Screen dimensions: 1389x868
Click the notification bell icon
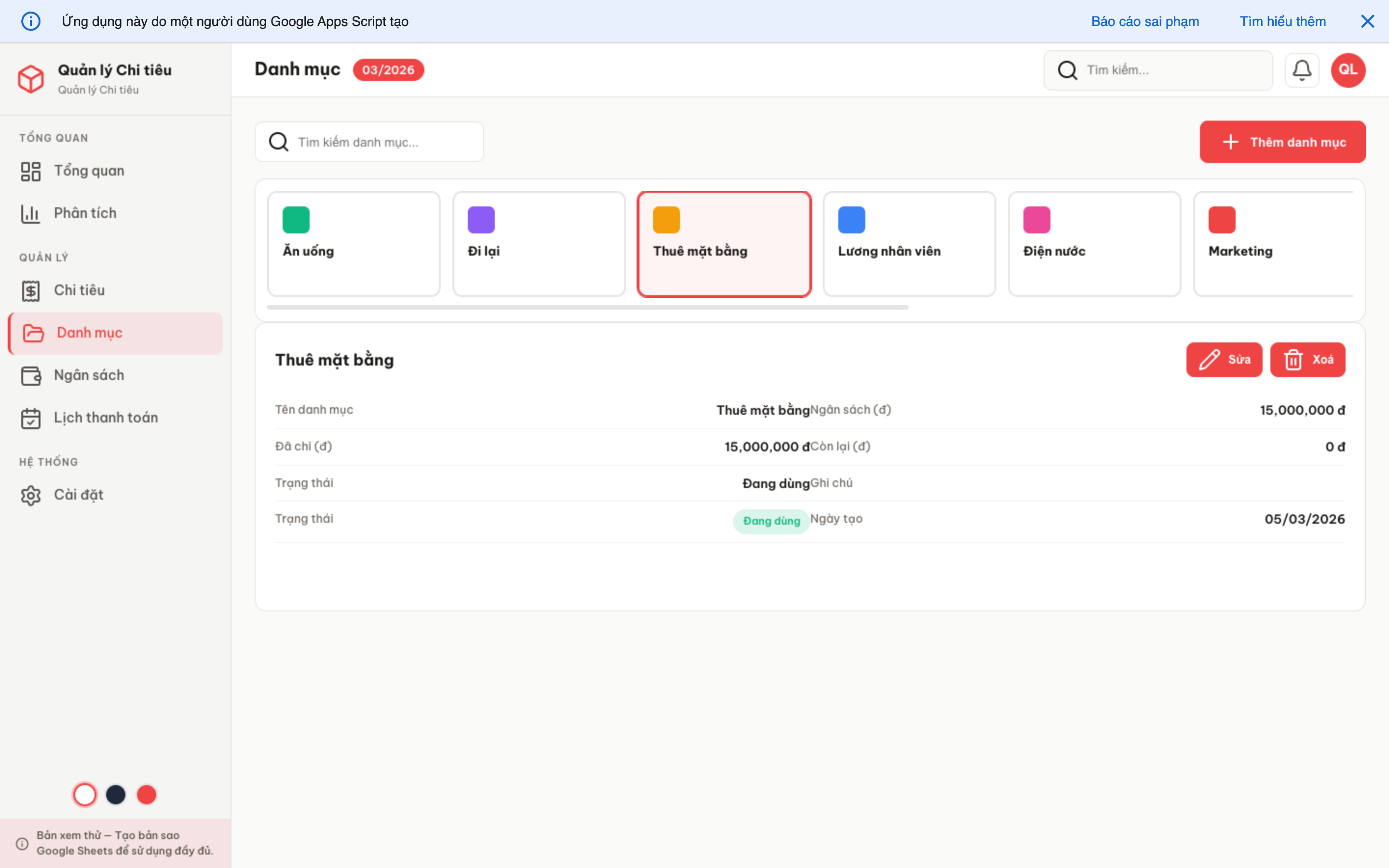pos(1301,70)
